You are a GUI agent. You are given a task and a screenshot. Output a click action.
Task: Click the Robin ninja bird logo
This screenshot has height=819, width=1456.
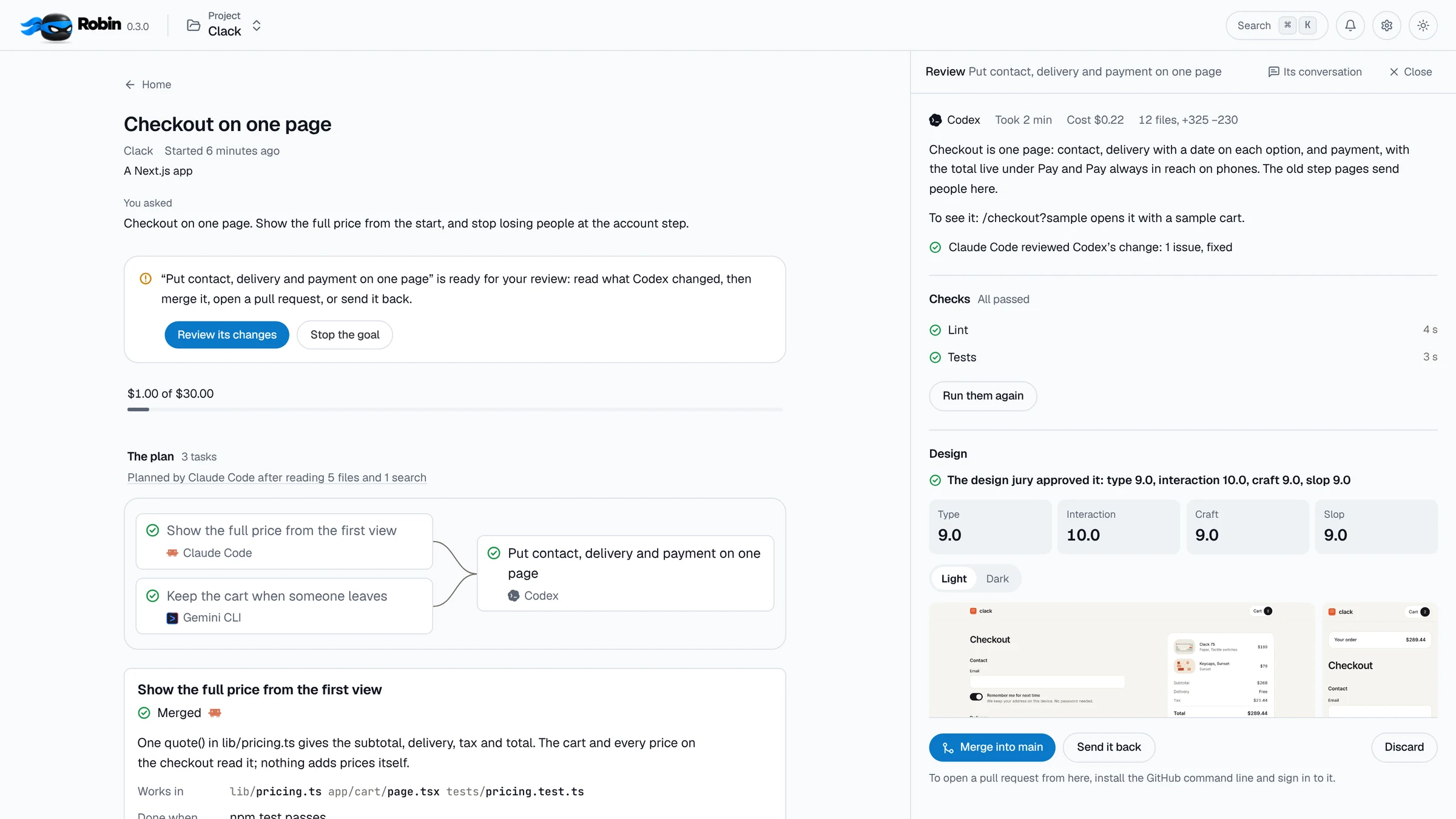tap(46, 26)
